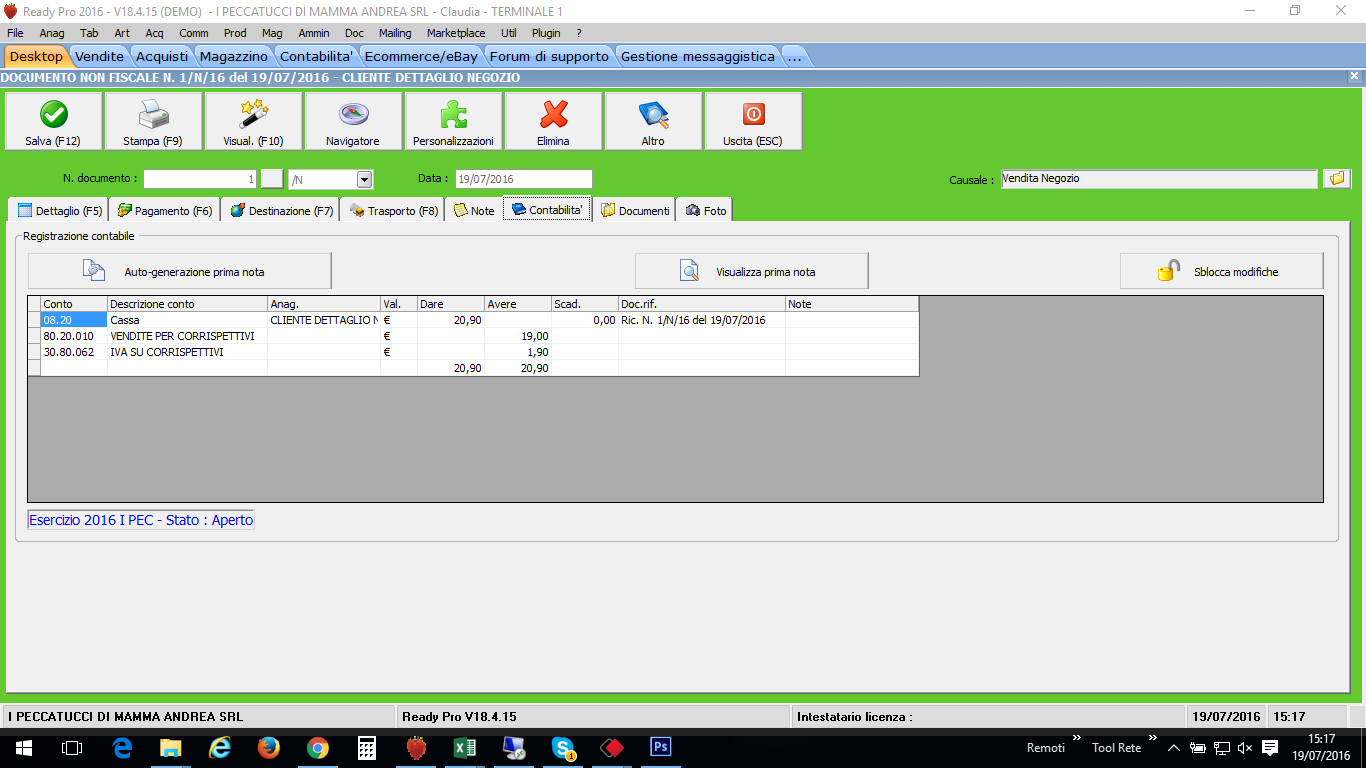Open the Windows Start menu

tap(23, 747)
